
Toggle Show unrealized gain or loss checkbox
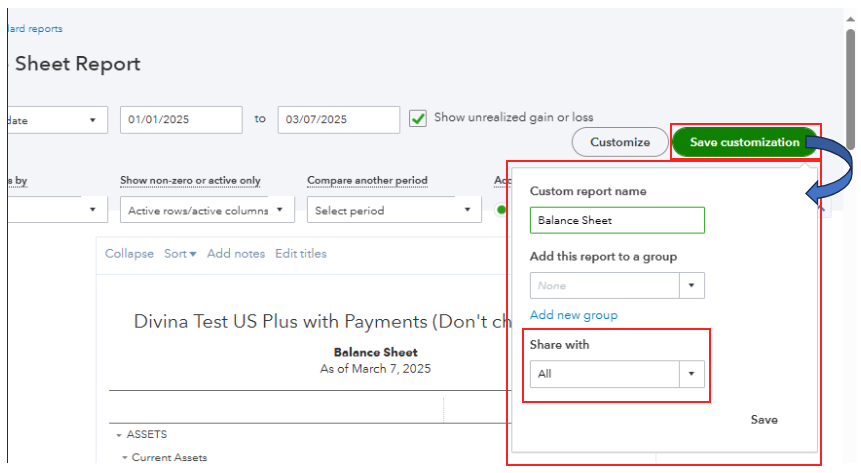coord(419,118)
